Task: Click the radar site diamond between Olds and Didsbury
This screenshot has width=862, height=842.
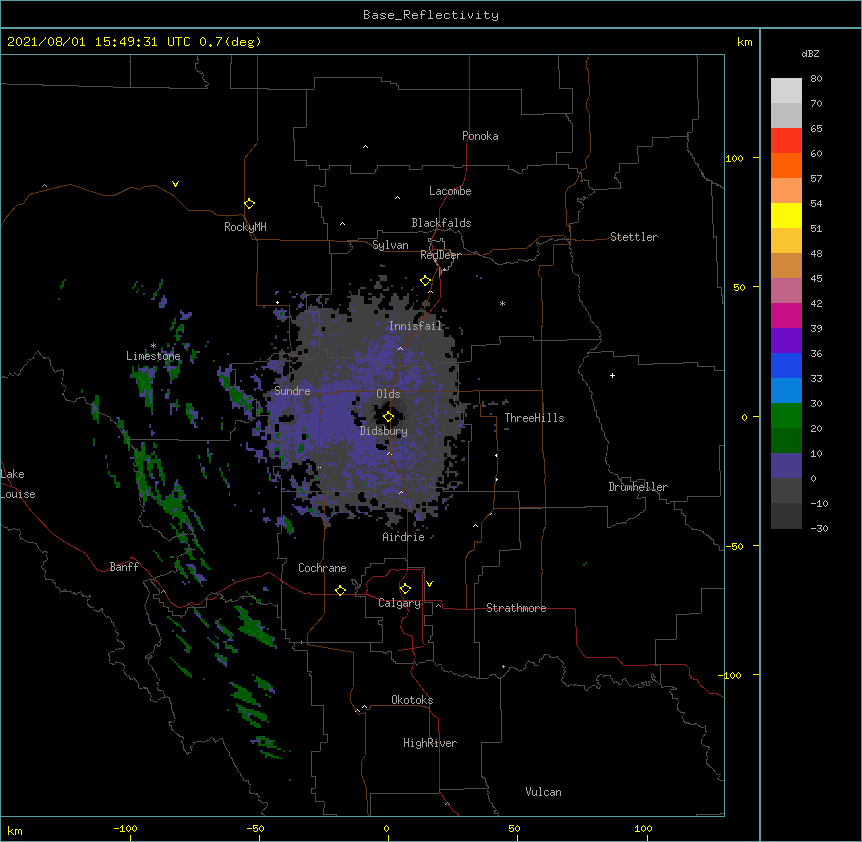Action: pyautogui.click(x=388, y=417)
